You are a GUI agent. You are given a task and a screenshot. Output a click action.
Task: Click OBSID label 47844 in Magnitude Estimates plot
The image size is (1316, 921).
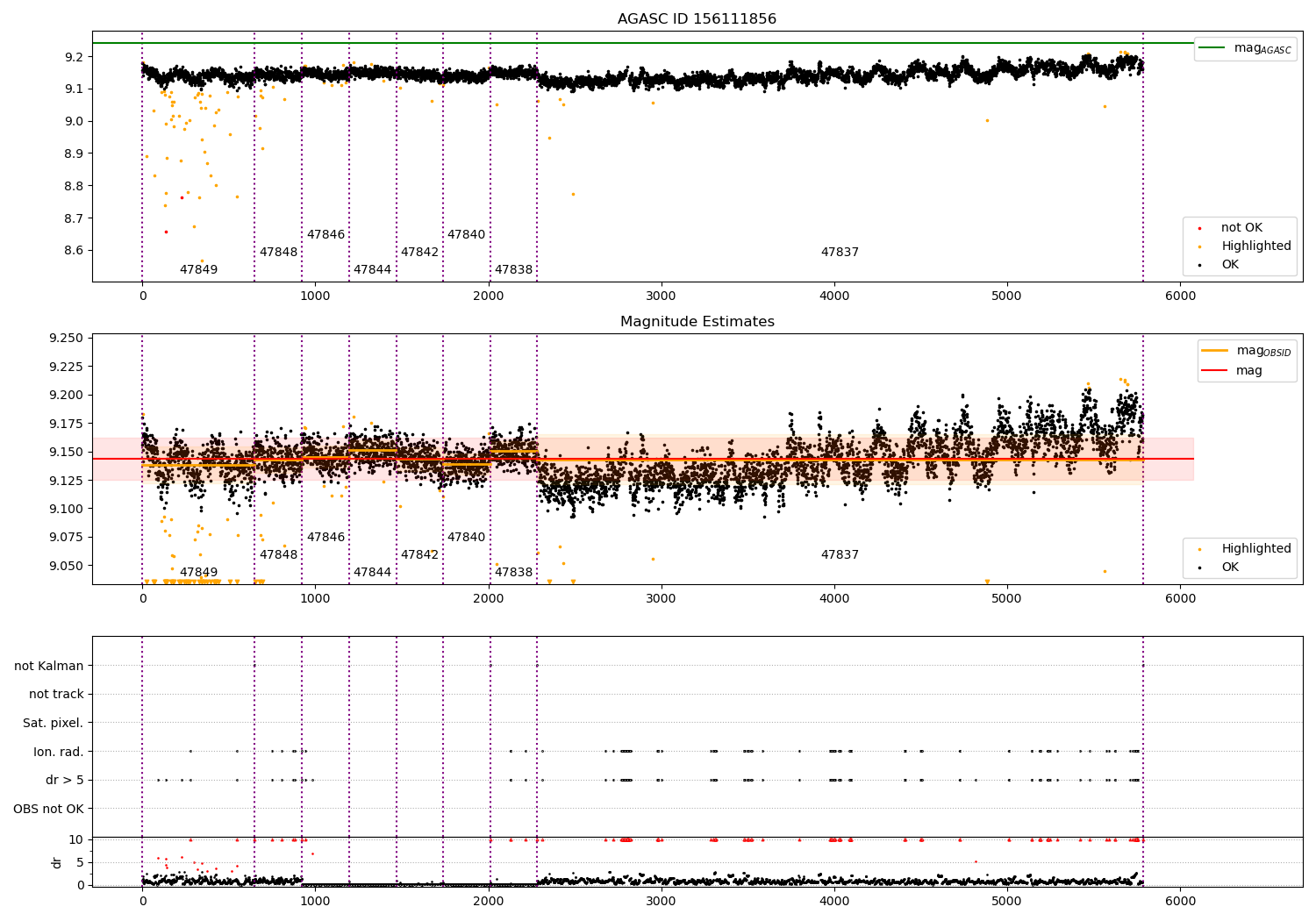(372, 573)
